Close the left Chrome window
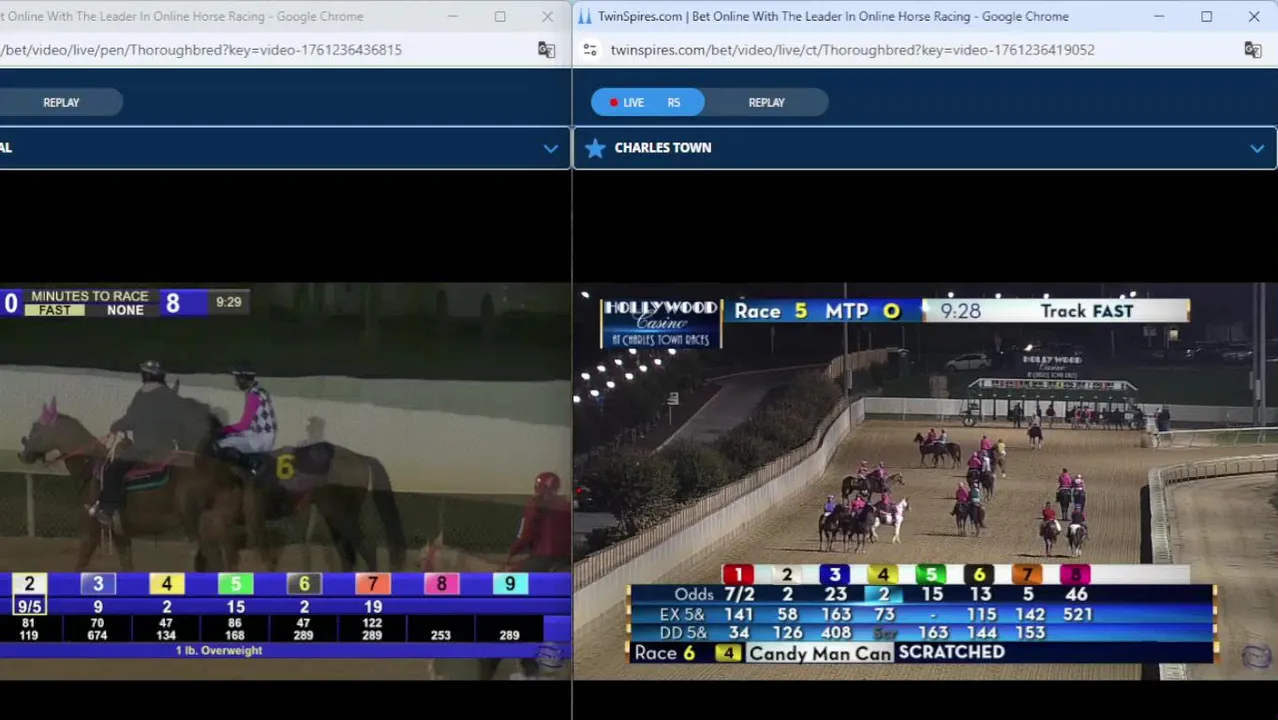 (547, 16)
